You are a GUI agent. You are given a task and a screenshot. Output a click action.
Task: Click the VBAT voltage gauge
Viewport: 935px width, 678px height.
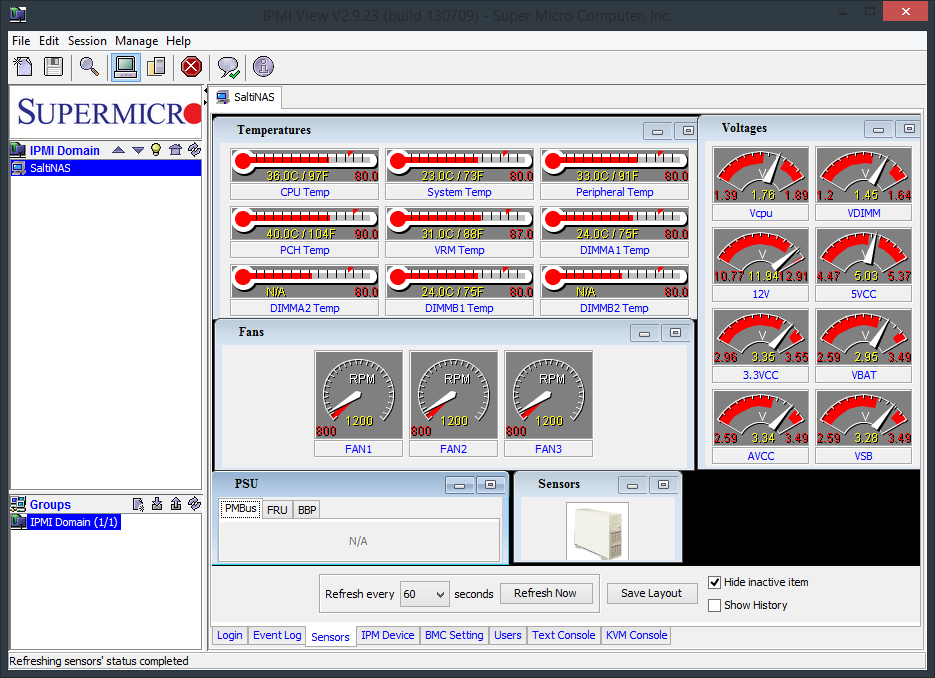(x=863, y=337)
